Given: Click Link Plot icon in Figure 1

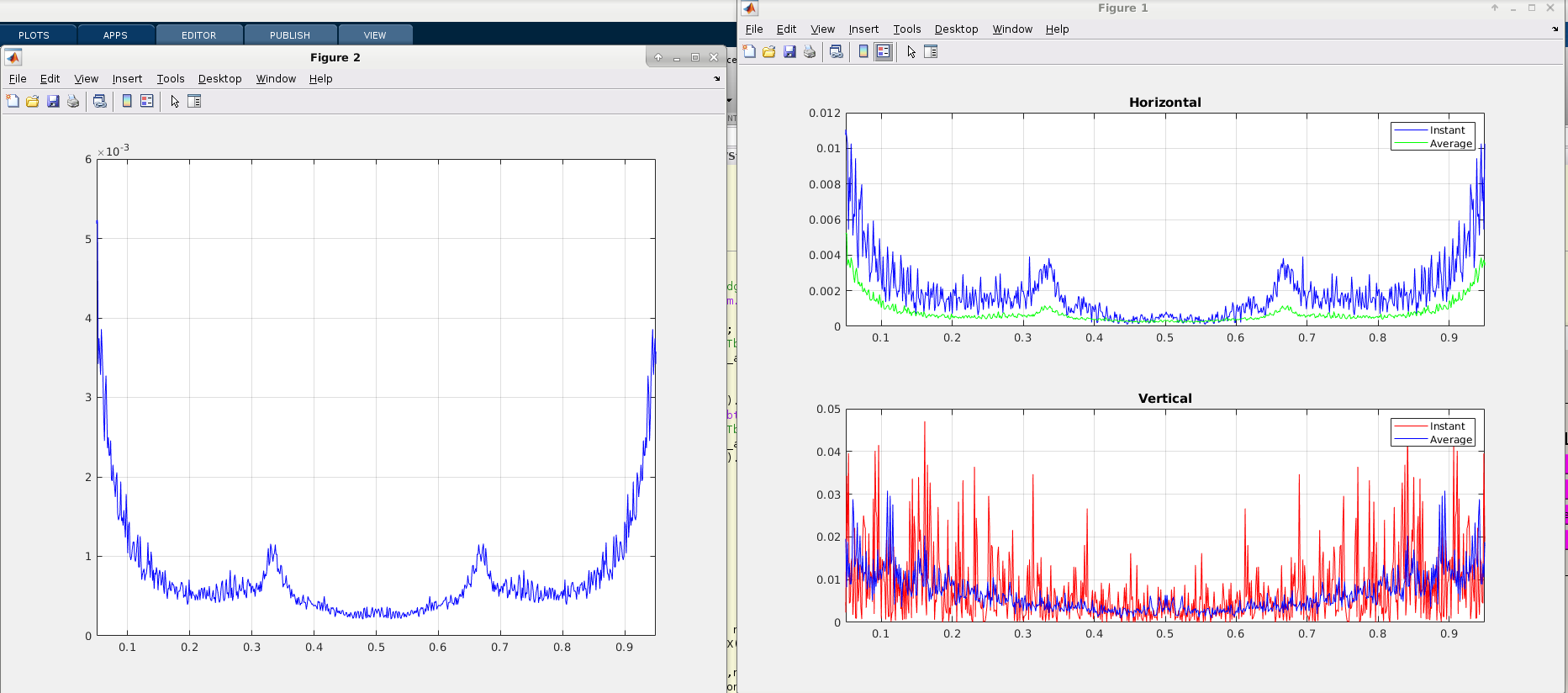Looking at the screenshot, I should click(836, 52).
